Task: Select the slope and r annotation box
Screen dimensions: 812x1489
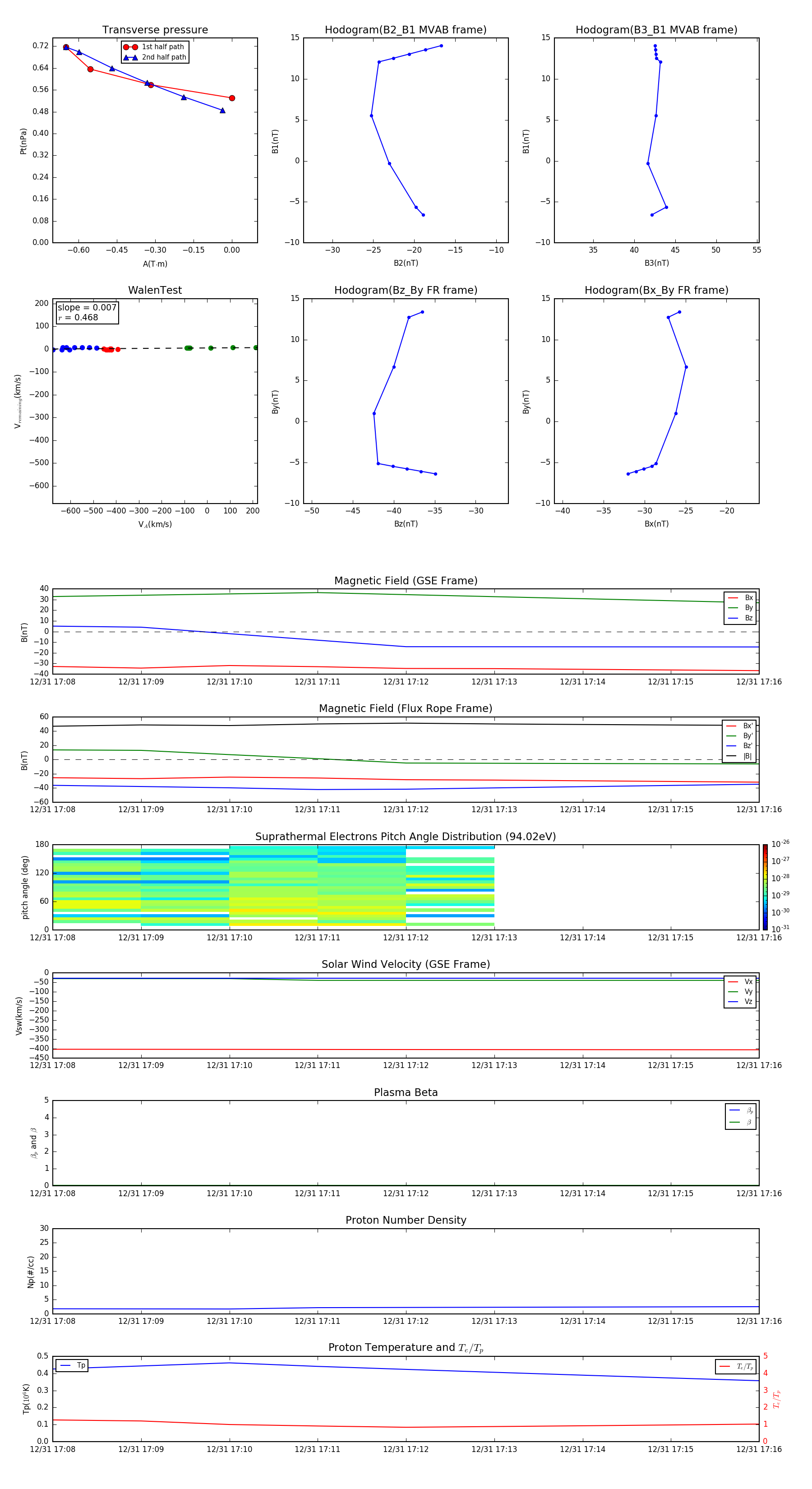Action: [x=87, y=312]
